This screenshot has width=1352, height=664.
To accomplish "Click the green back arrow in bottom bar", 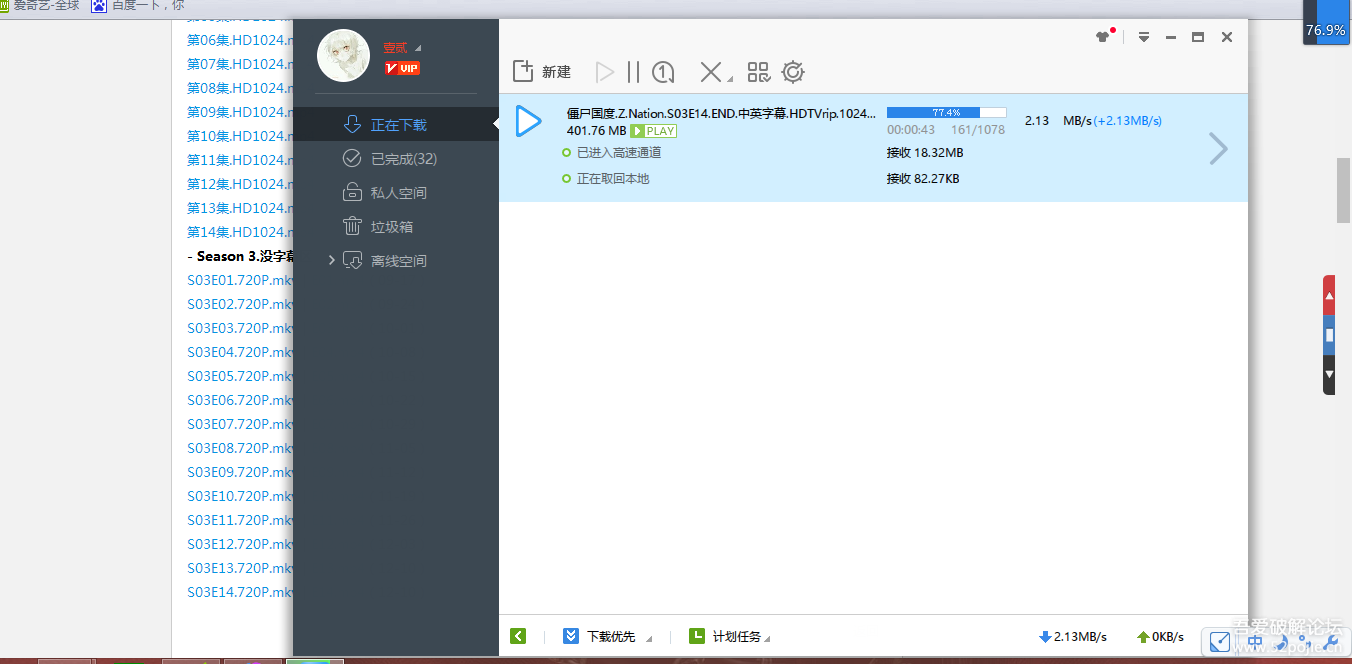I will (x=518, y=636).
